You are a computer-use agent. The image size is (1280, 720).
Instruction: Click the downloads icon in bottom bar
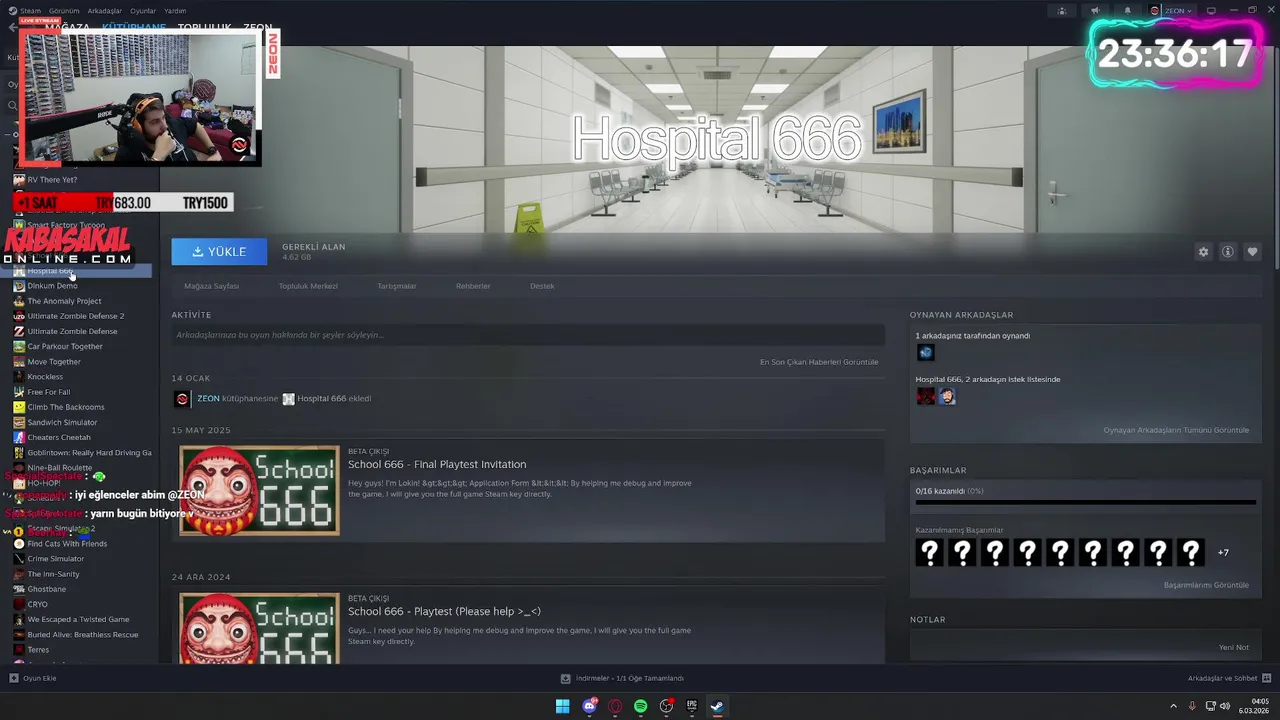565,678
